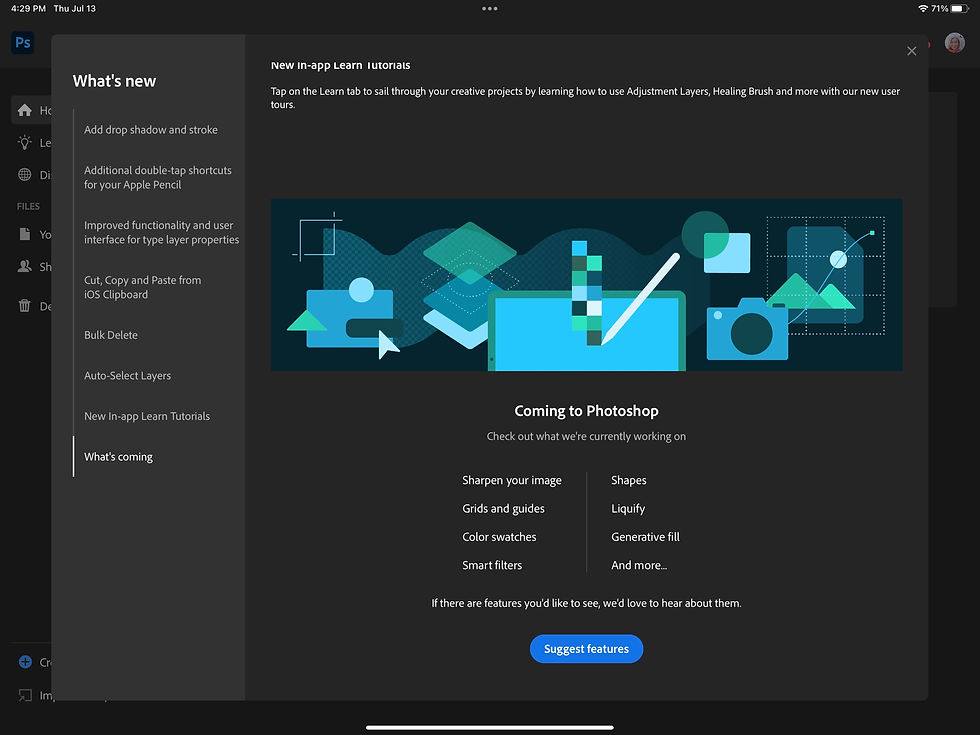The height and width of the screenshot is (735, 980).
Task: Open the Home icon in the sidebar
Action: coord(24,111)
